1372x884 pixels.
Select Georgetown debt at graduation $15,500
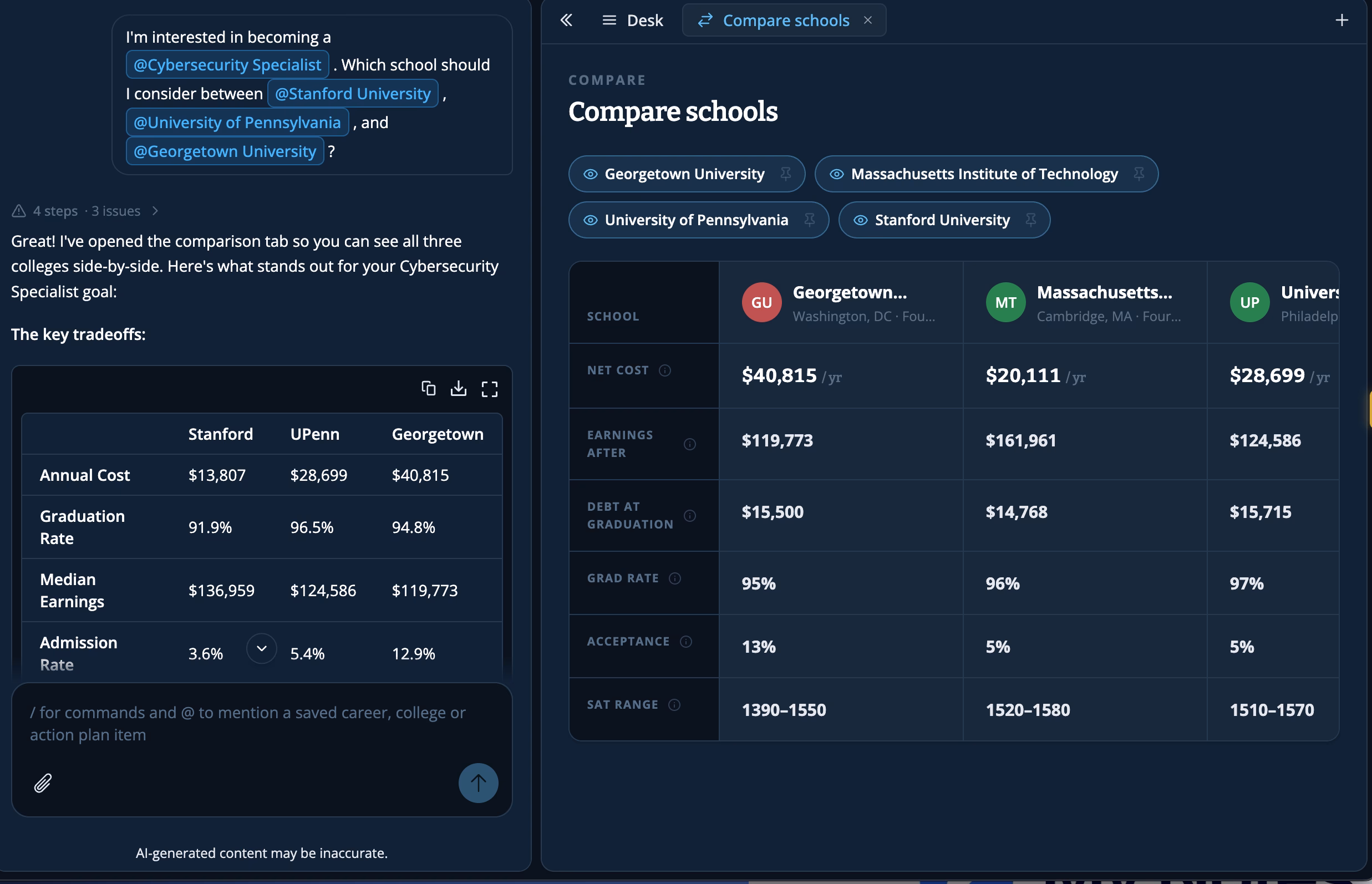tap(772, 512)
